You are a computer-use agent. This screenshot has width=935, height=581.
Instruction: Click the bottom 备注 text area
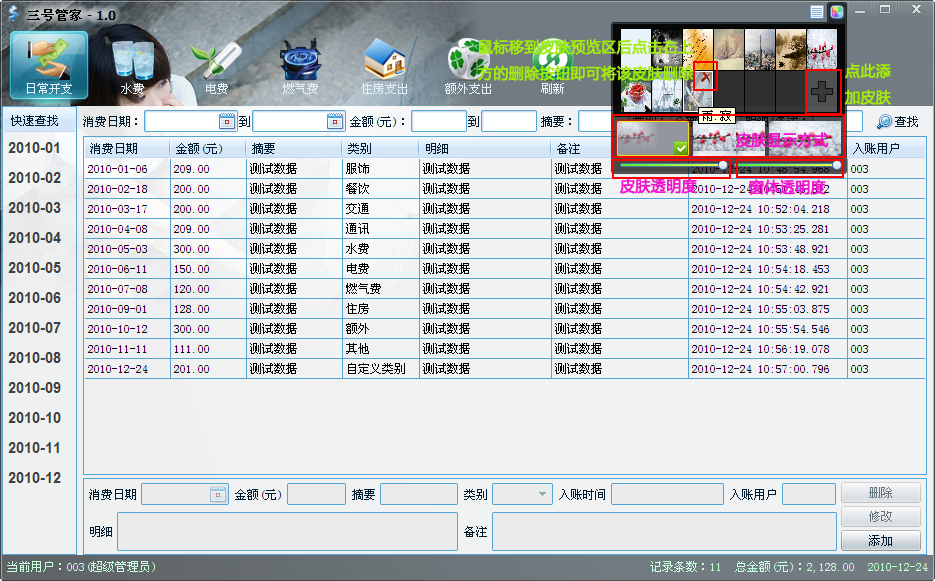[x=664, y=531]
